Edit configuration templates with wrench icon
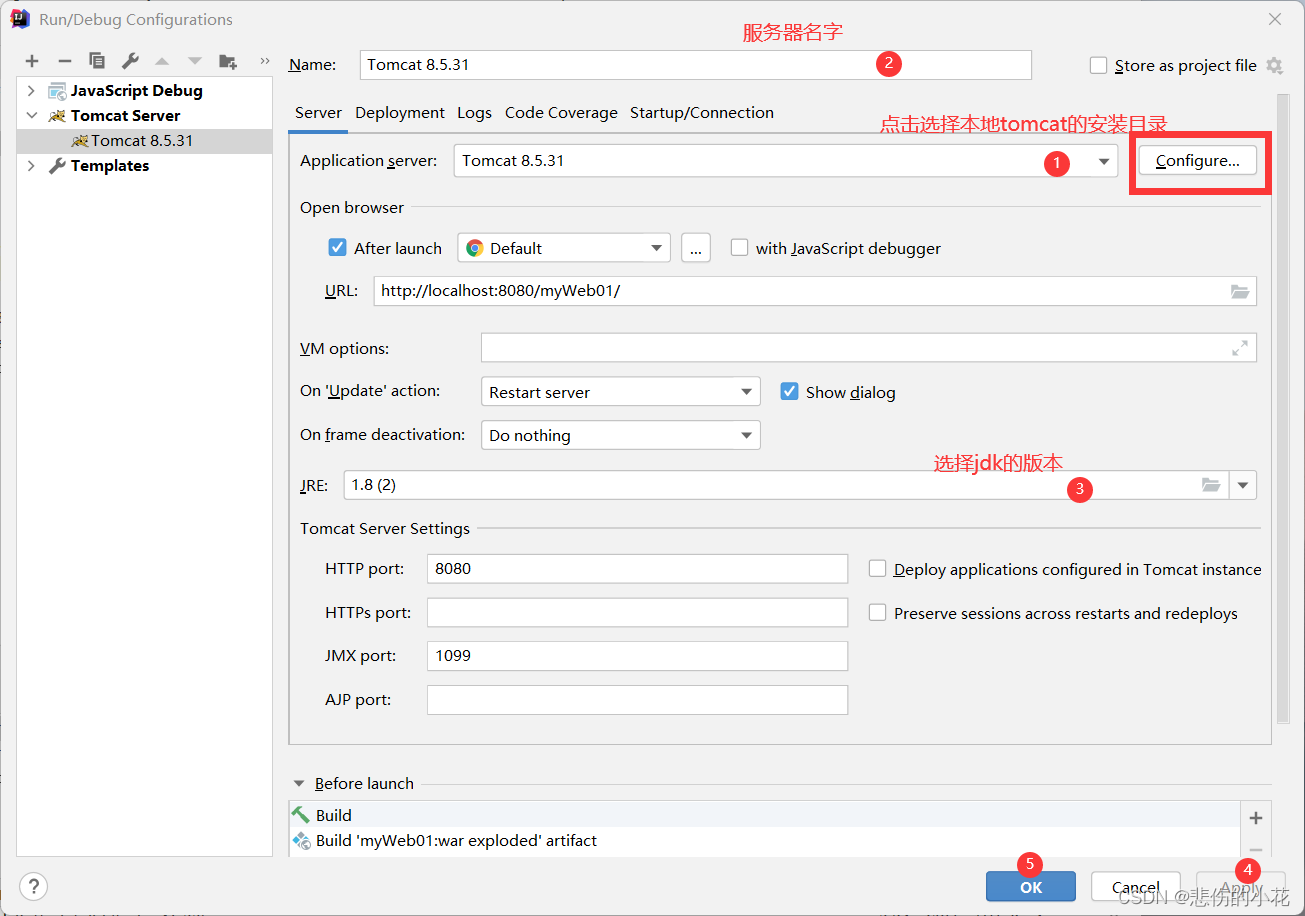This screenshot has width=1305, height=916. pos(129,60)
